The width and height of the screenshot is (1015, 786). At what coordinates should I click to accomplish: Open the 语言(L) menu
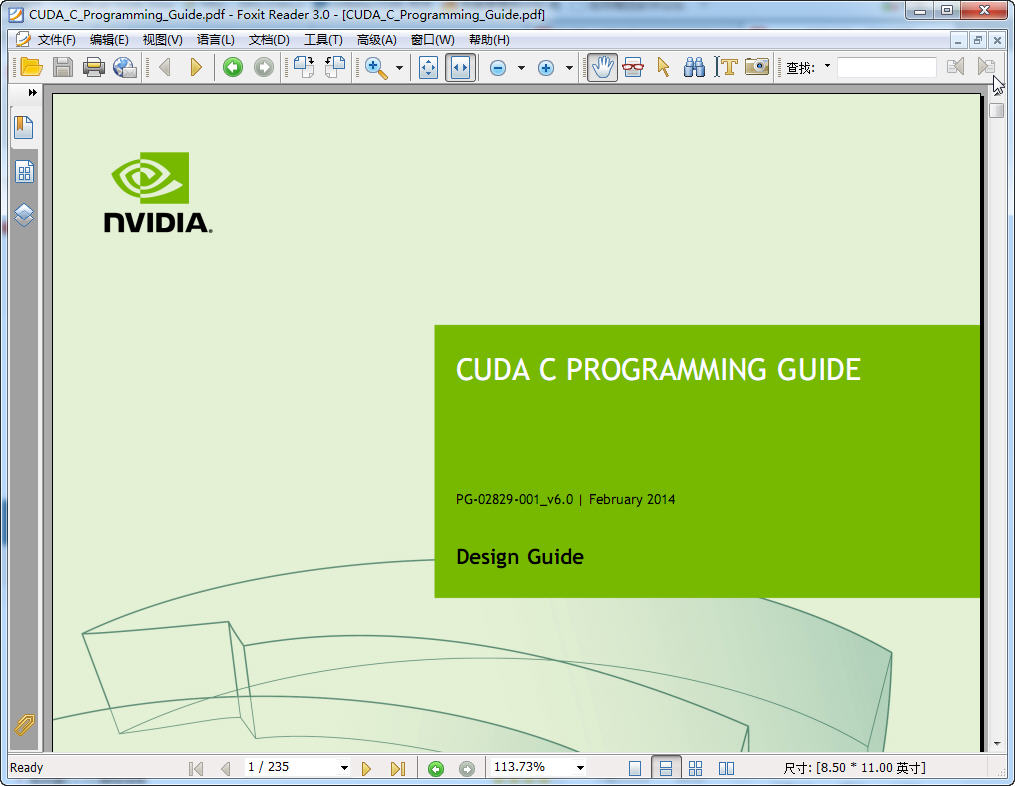216,40
